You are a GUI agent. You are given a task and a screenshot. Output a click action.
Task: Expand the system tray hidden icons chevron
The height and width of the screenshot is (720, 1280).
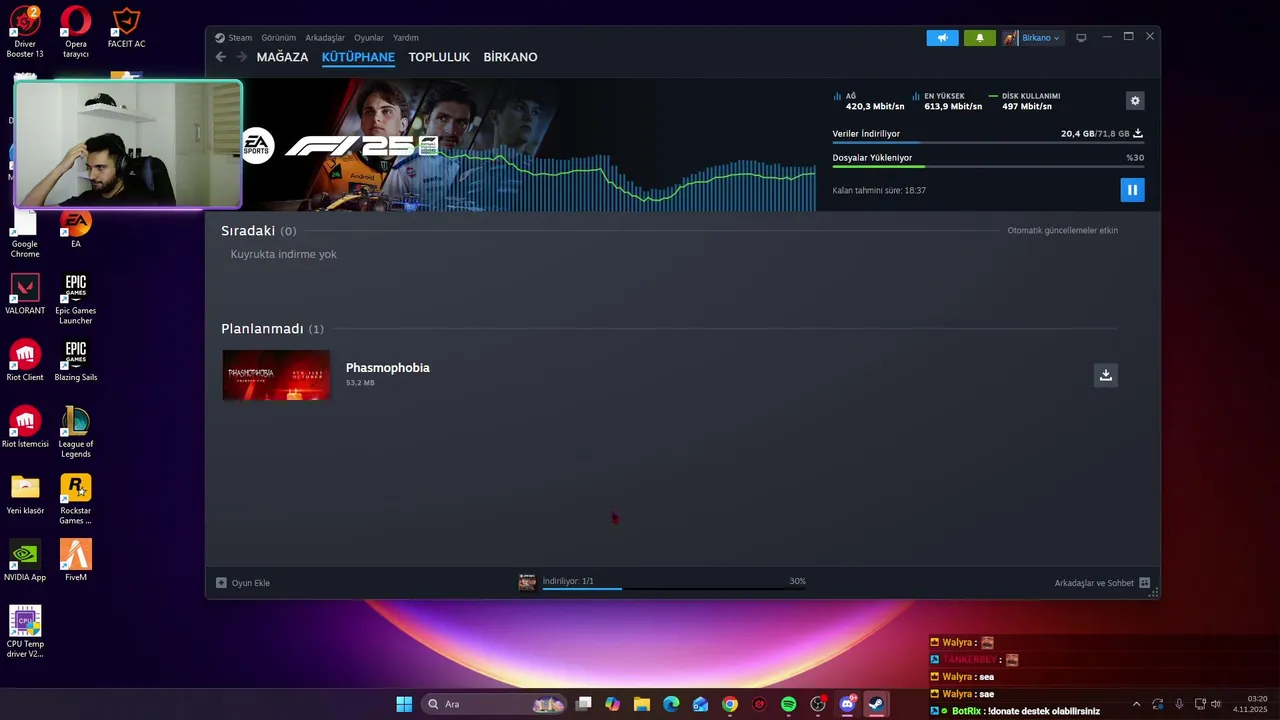(1136, 704)
